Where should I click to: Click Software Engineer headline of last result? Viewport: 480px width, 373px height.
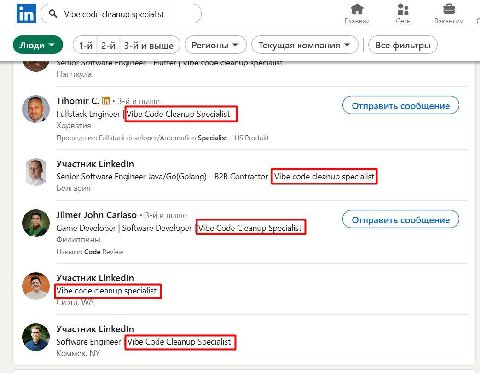[x=89, y=342]
